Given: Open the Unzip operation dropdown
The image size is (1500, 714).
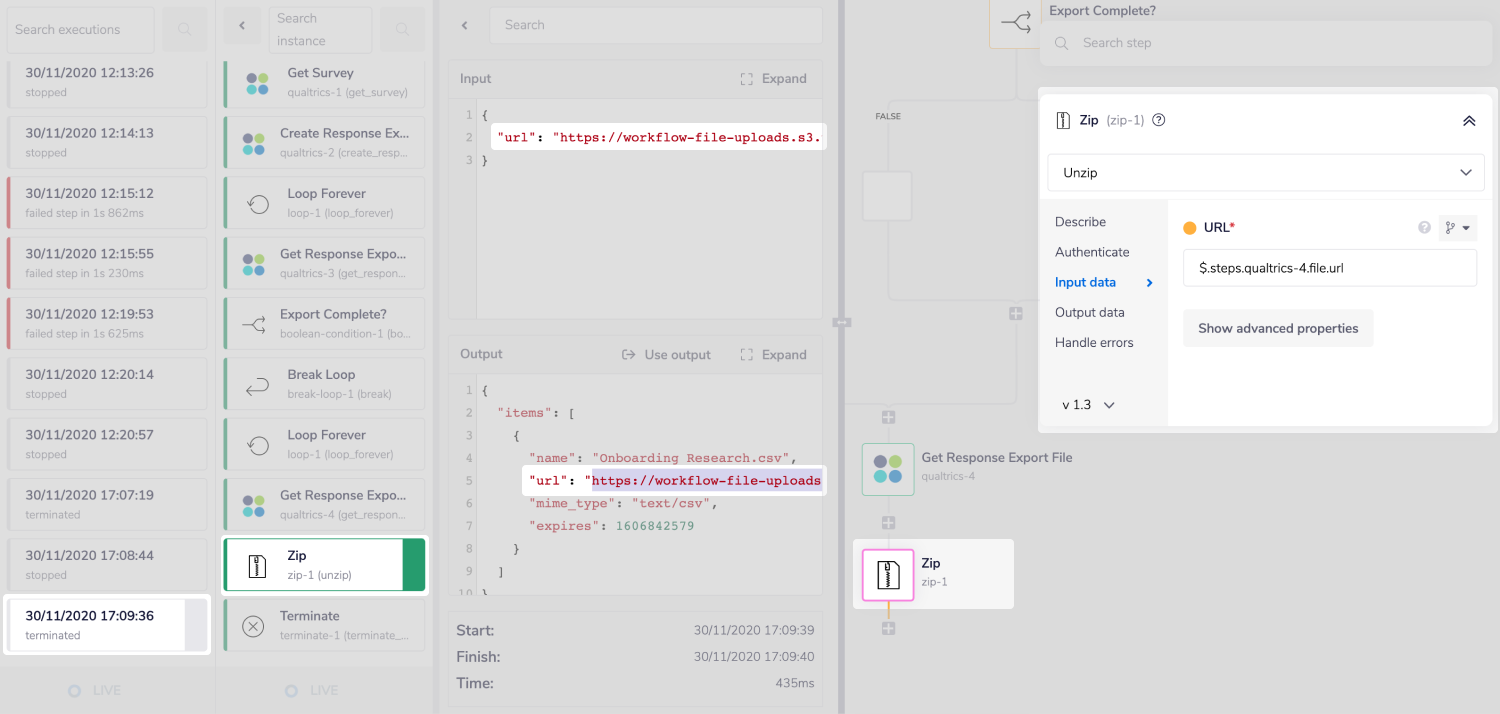Looking at the screenshot, I should click(1265, 172).
